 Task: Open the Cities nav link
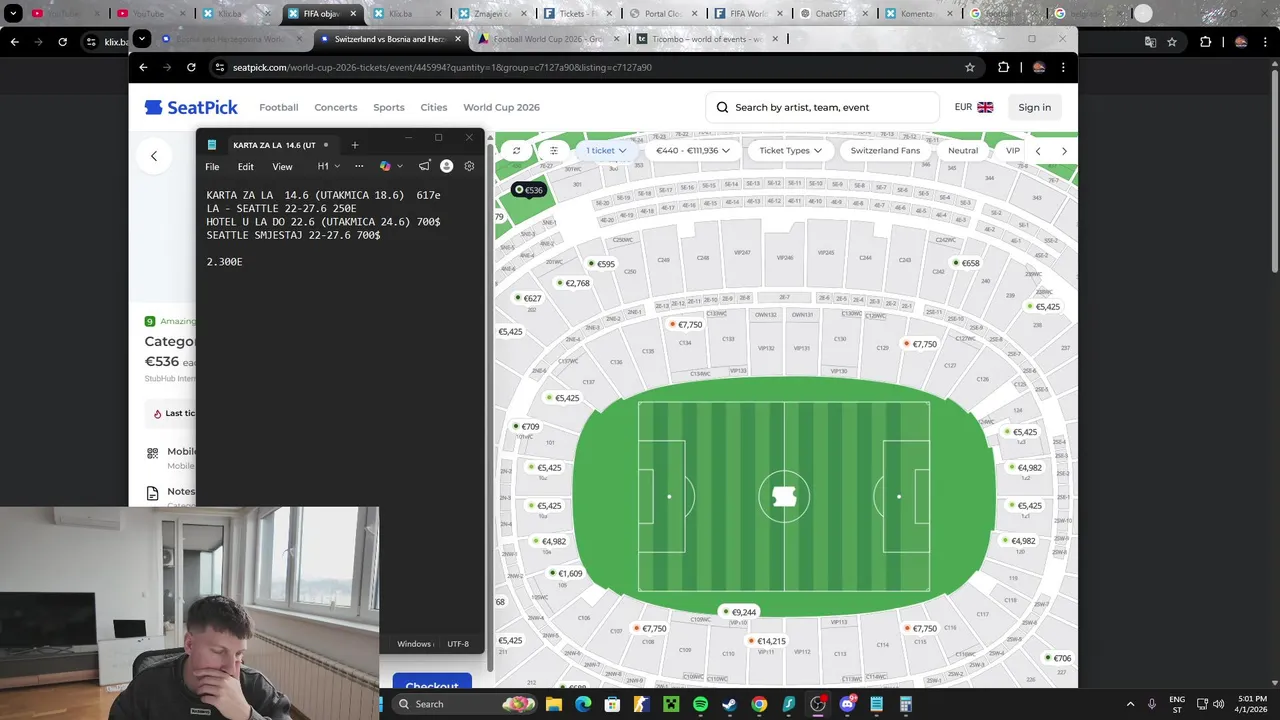[434, 107]
